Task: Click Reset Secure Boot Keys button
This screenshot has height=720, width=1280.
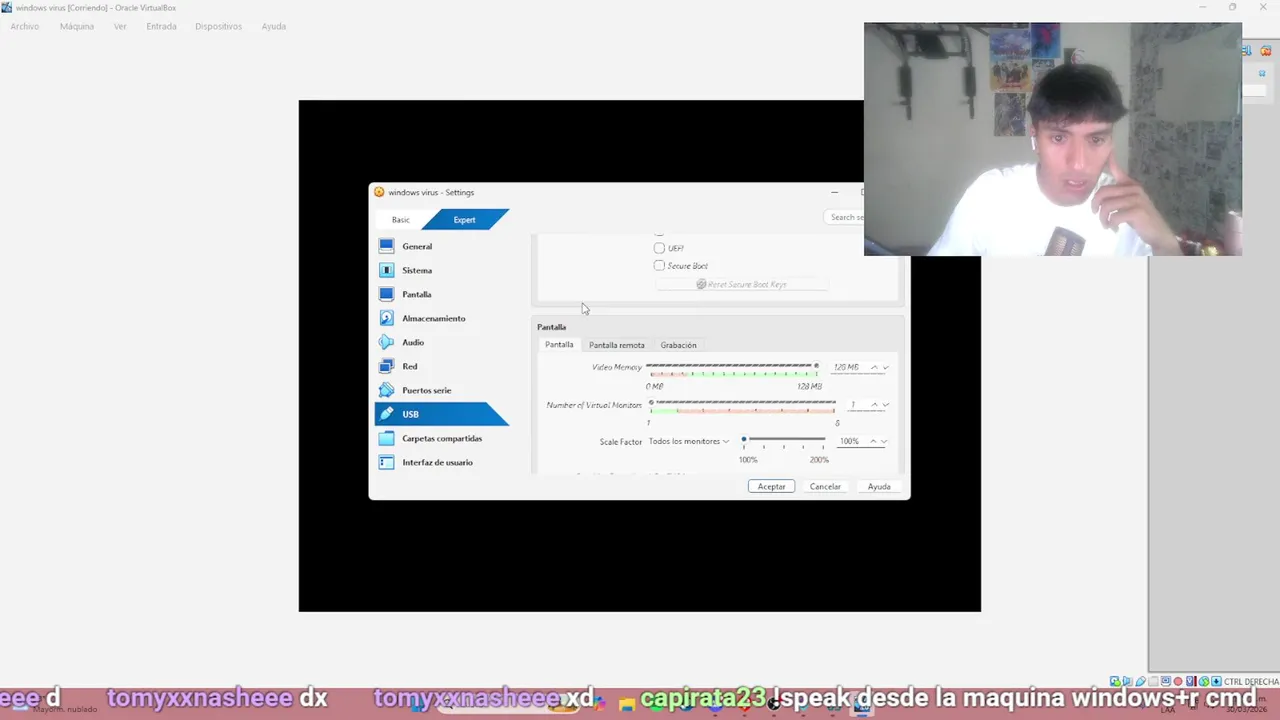Action: (741, 284)
